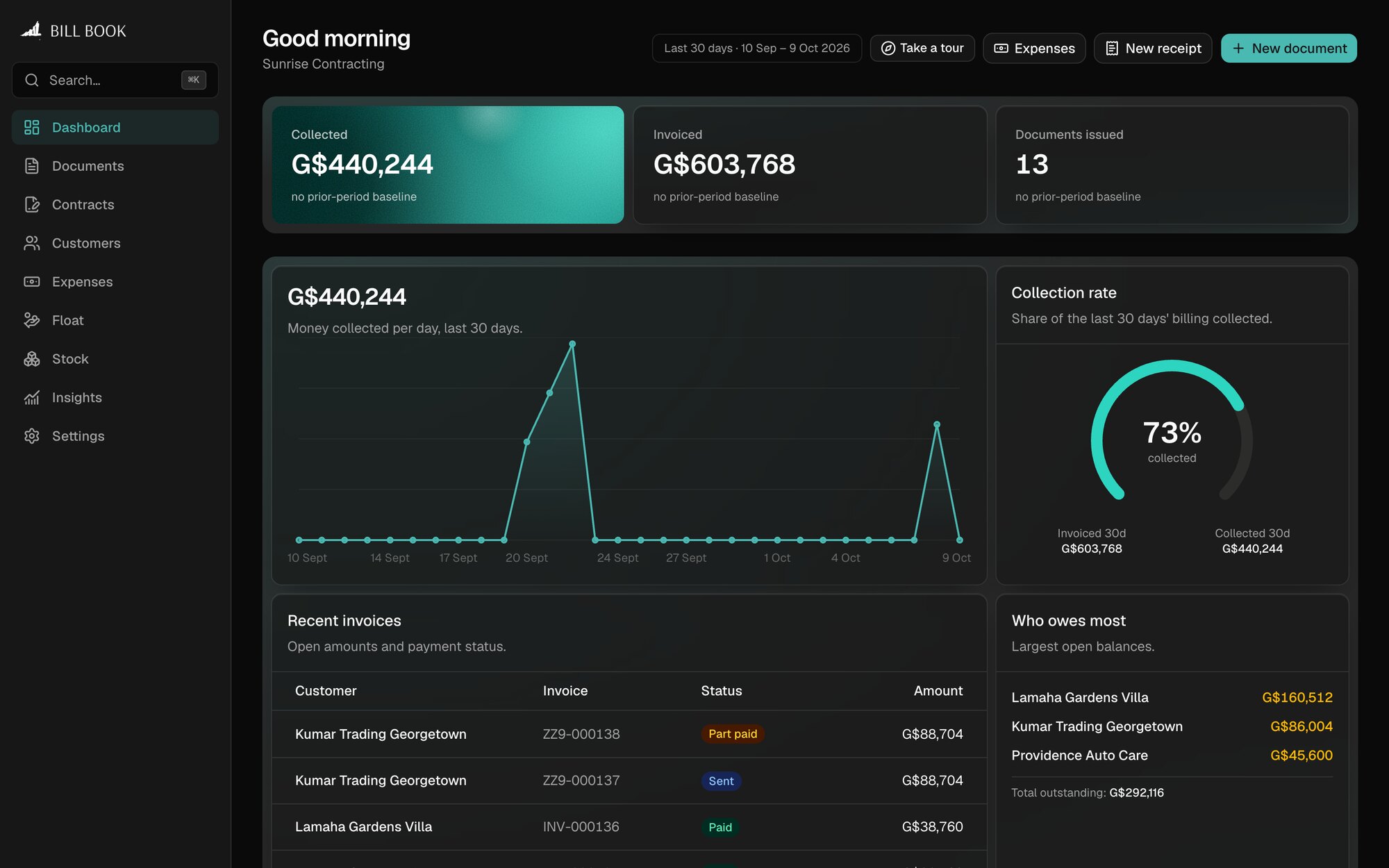Click the Settings gear icon
Image resolution: width=1389 pixels, height=868 pixels.
(32, 435)
